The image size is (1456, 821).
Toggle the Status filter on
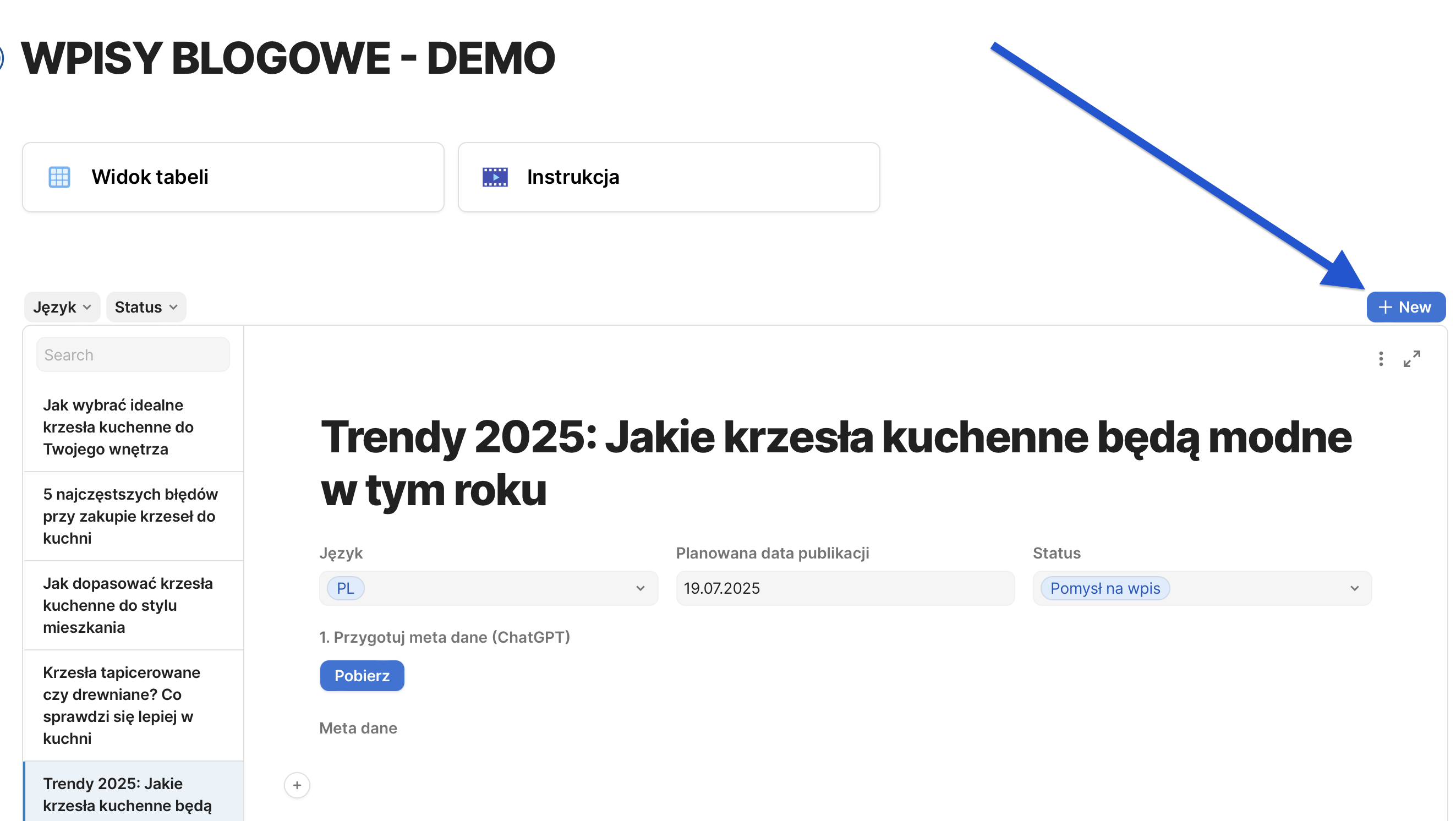pos(145,307)
